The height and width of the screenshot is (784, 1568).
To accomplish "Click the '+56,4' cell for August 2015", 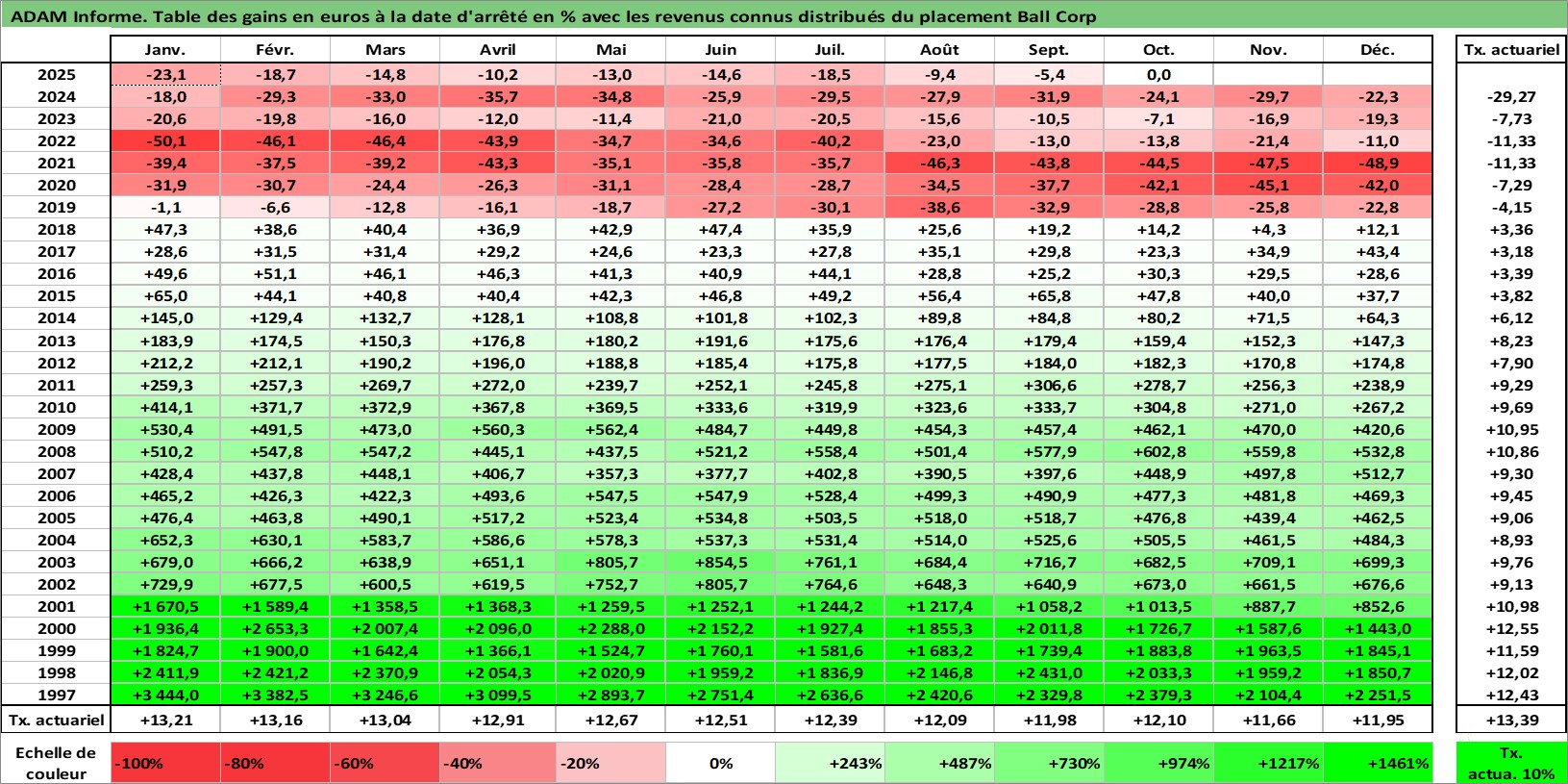I will click(940, 295).
